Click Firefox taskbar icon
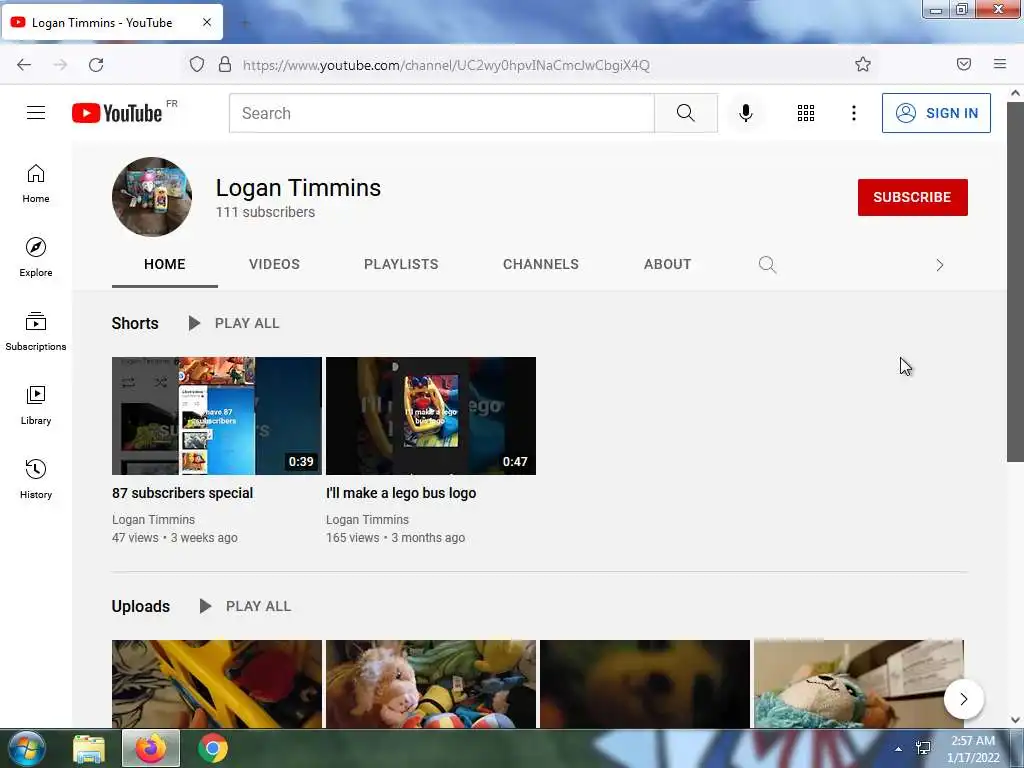Viewport: 1024px width, 768px height. pyautogui.click(x=151, y=748)
